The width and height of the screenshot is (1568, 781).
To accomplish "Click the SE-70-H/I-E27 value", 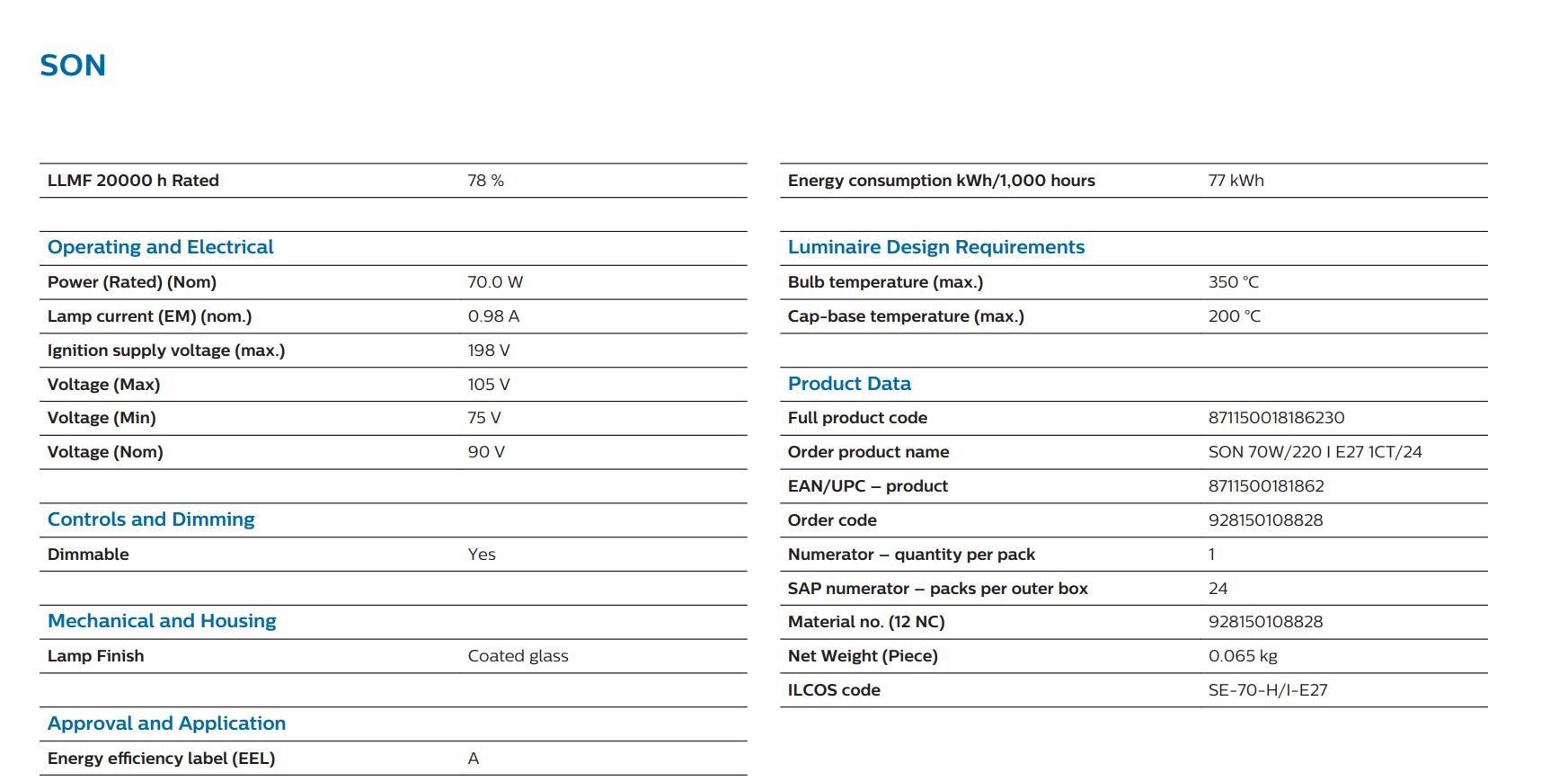I will click(1268, 690).
